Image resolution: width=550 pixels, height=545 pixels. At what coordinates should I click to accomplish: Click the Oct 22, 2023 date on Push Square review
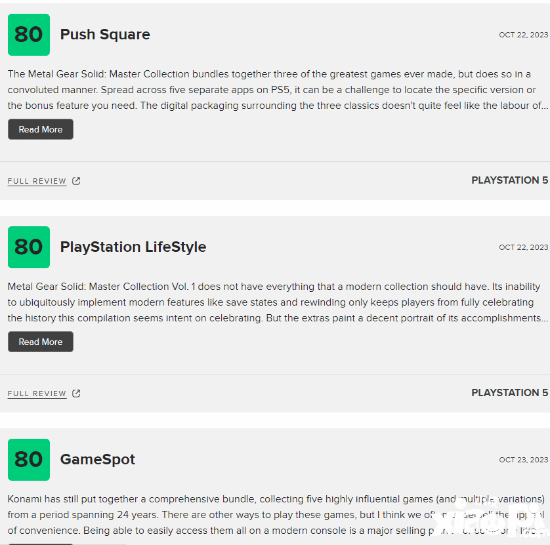pyautogui.click(x=523, y=35)
